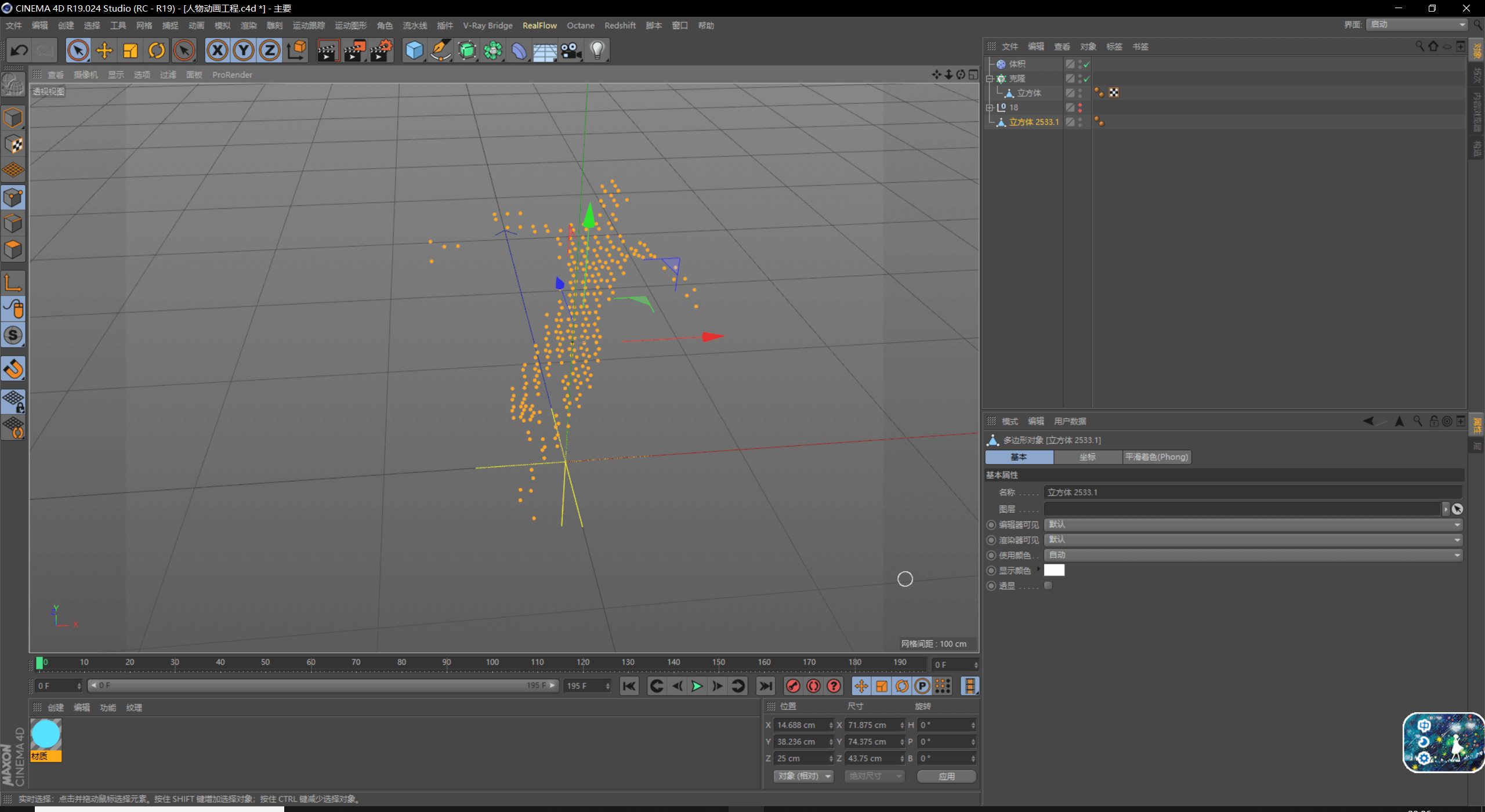This screenshot has height=812, width=1485.
Task: Click the Scale tool icon
Action: 131,51
